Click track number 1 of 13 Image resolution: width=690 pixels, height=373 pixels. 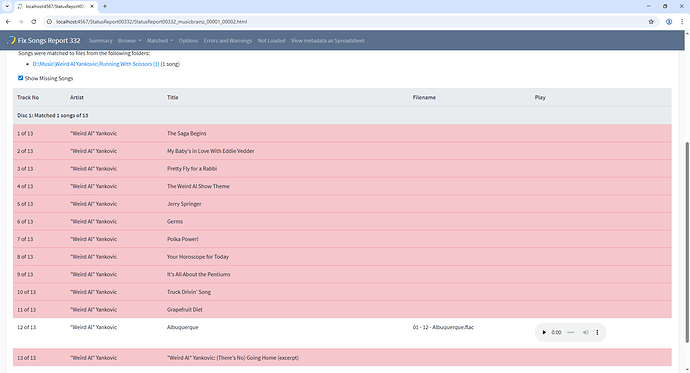pyautogui.click(x=25, y=133)
